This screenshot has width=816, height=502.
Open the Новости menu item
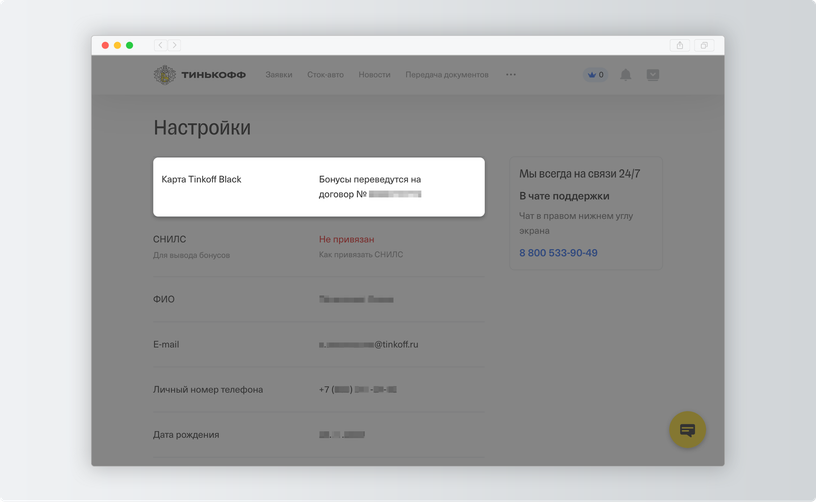tap(374, 75)
